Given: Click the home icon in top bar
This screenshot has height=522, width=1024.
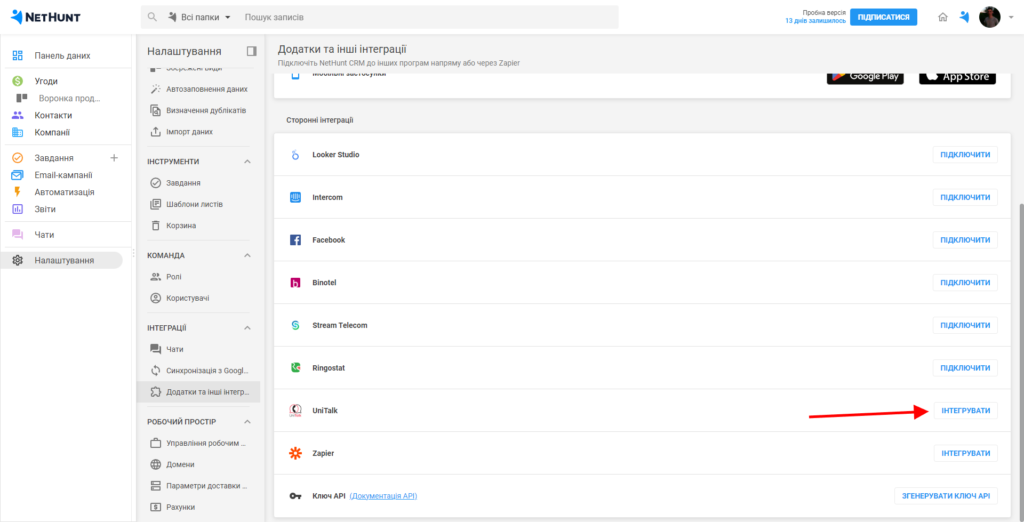Looking at the screenshot, I should (x=942, y=17).
